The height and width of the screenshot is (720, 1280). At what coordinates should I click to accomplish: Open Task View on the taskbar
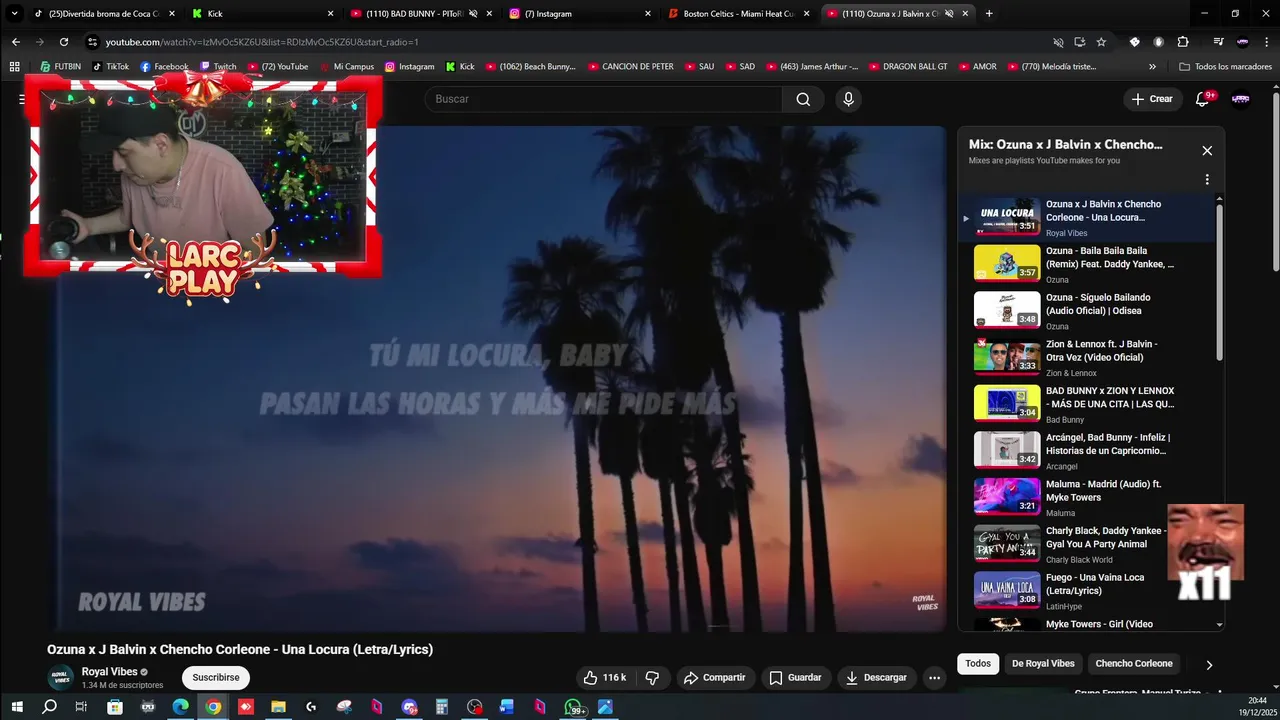(81, 707)
